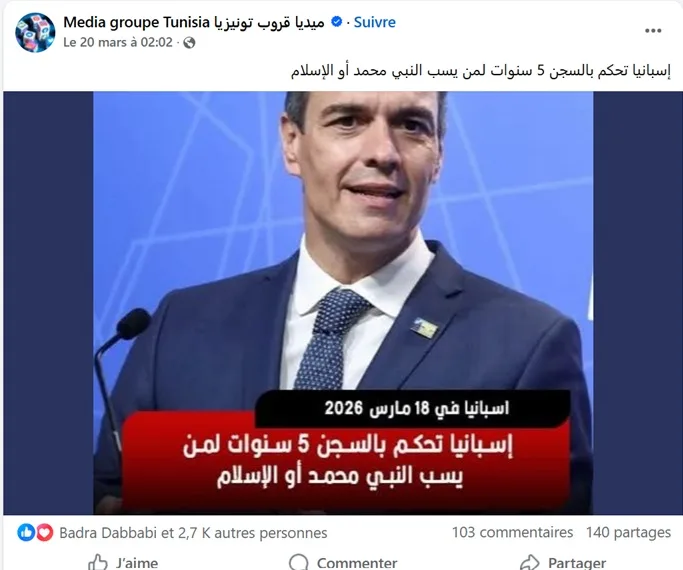Click the thumbs-up J'aime icon
The image size is (683, 570).
98,562
